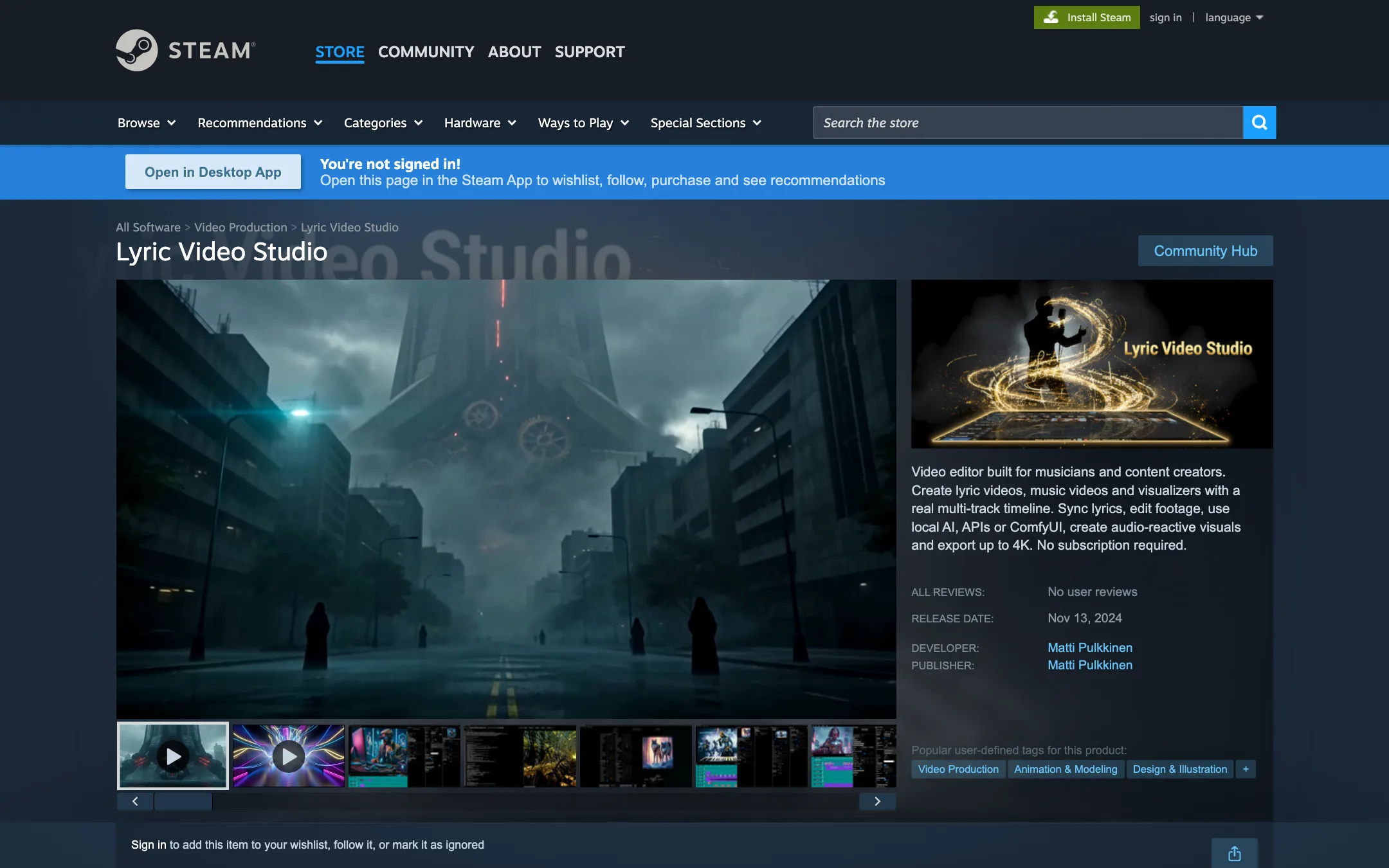This screenshot has height=868, width=1389.
Task: Select the third screenshot thumbnail with DJ image
Action: click(404, 755)
